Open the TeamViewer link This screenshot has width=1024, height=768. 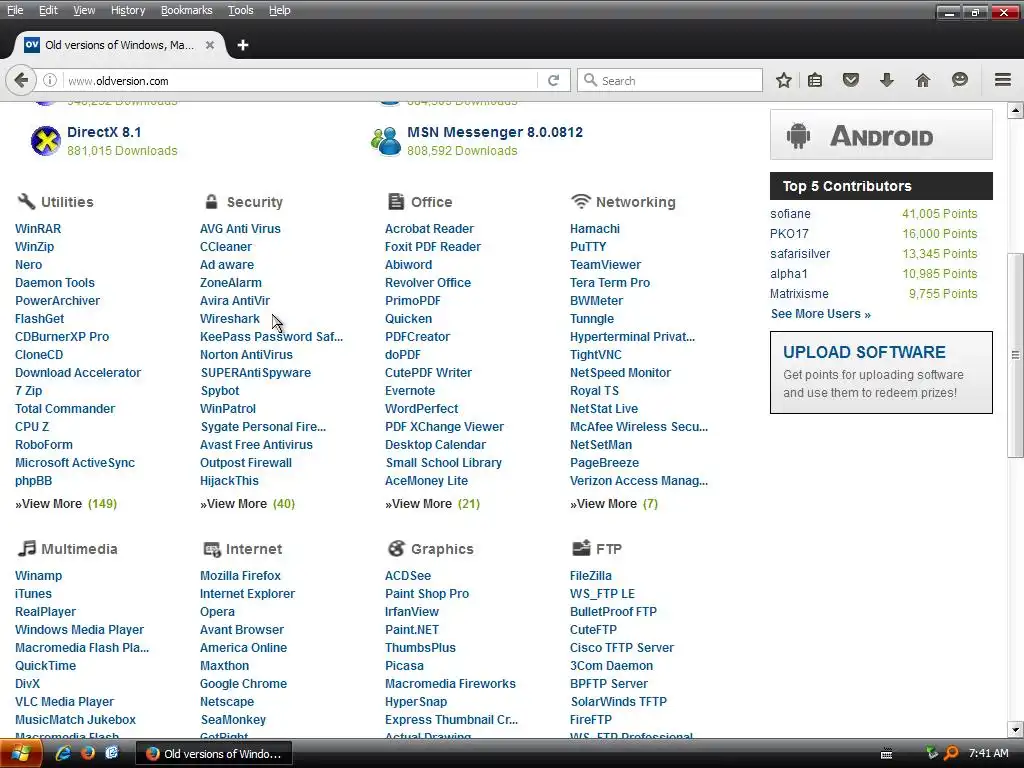[x=605, y=264]
